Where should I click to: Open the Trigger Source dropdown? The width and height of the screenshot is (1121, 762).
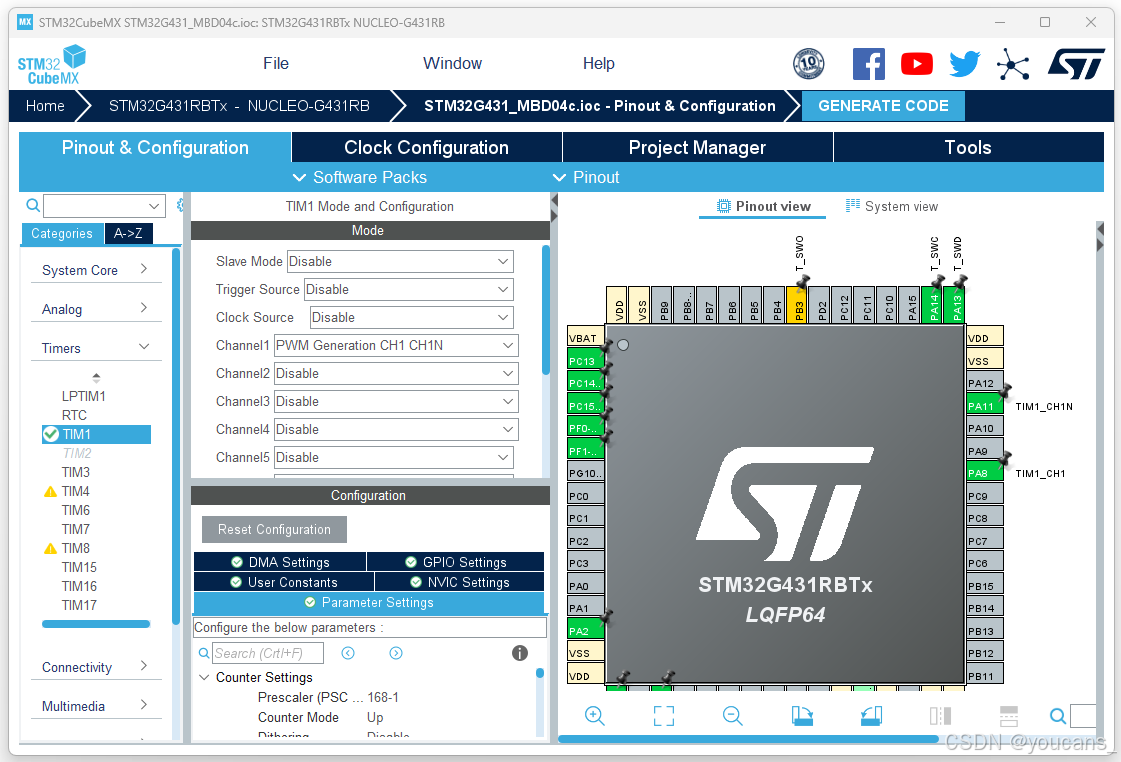(x=409, y=290)
